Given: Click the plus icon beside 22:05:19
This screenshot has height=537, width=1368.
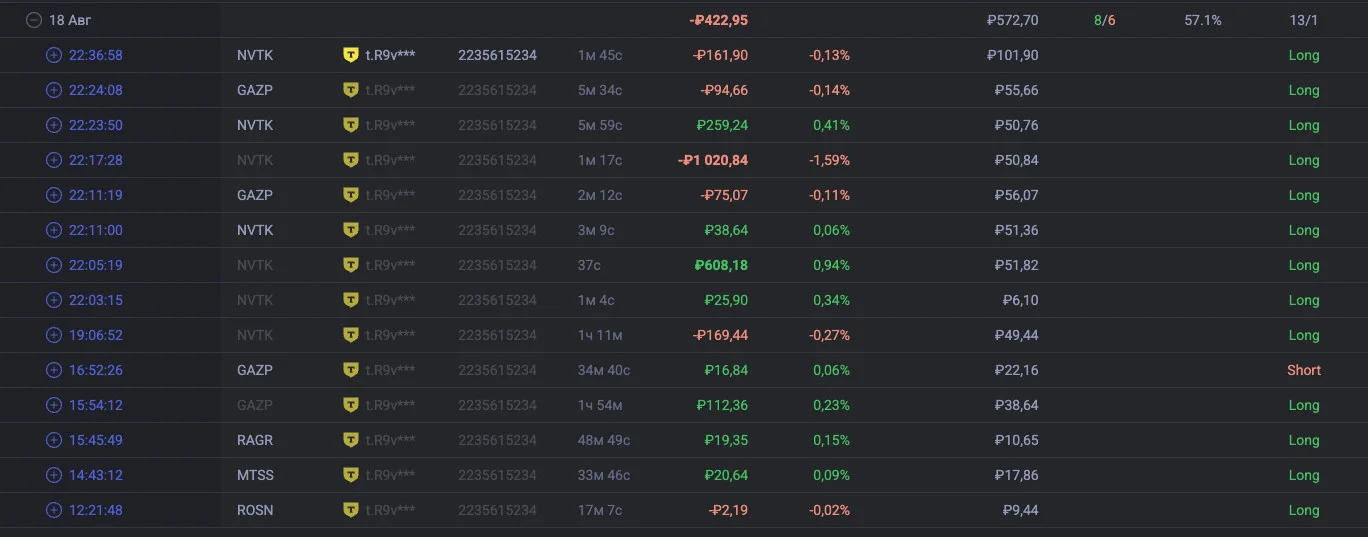Looking at the screenshot, I should [x=54, y=265].
